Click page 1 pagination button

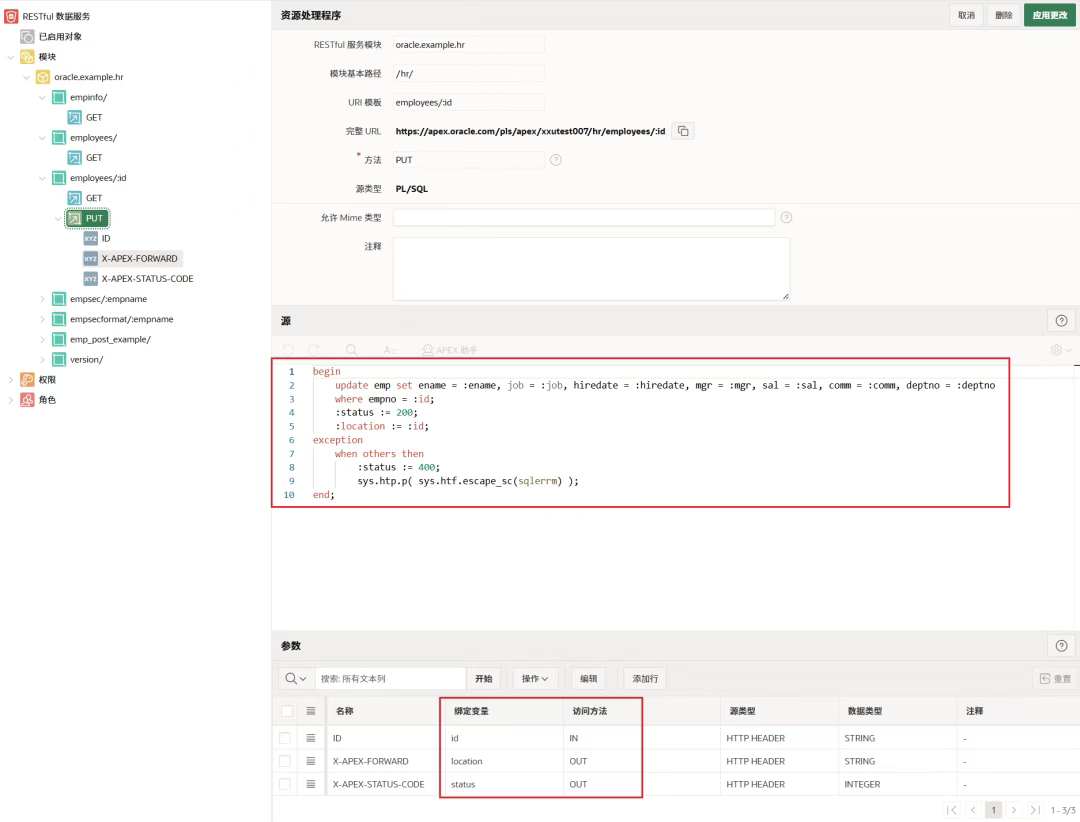coord(993,810)
